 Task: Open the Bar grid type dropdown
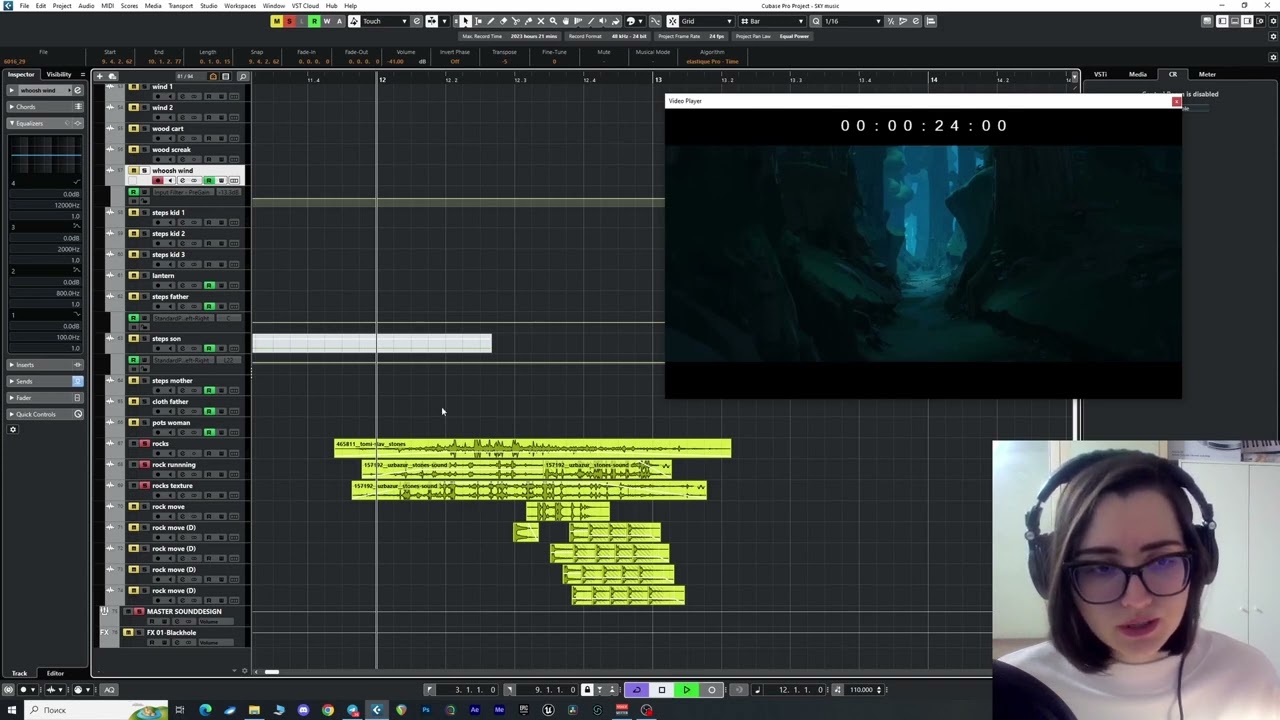pos(773,21)
